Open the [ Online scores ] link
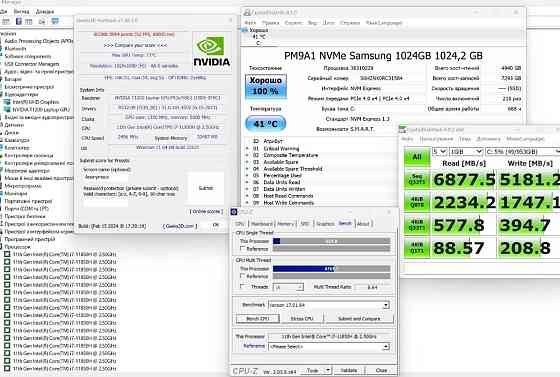The height and width of the screenshot is (377, 560). [206, 212]
